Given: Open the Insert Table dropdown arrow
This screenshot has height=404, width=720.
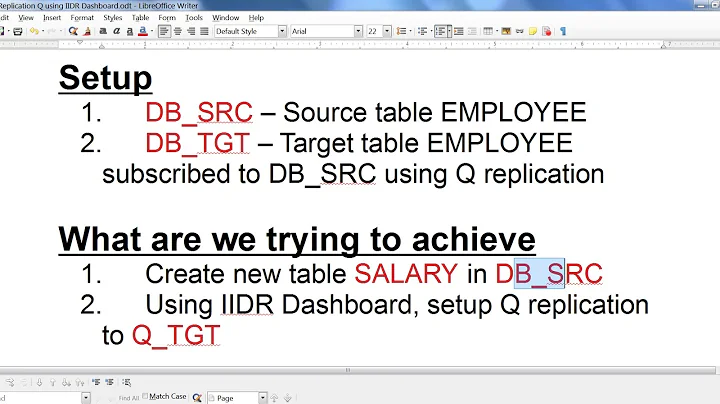Looking at the screenshot, I should pos(497,31).
